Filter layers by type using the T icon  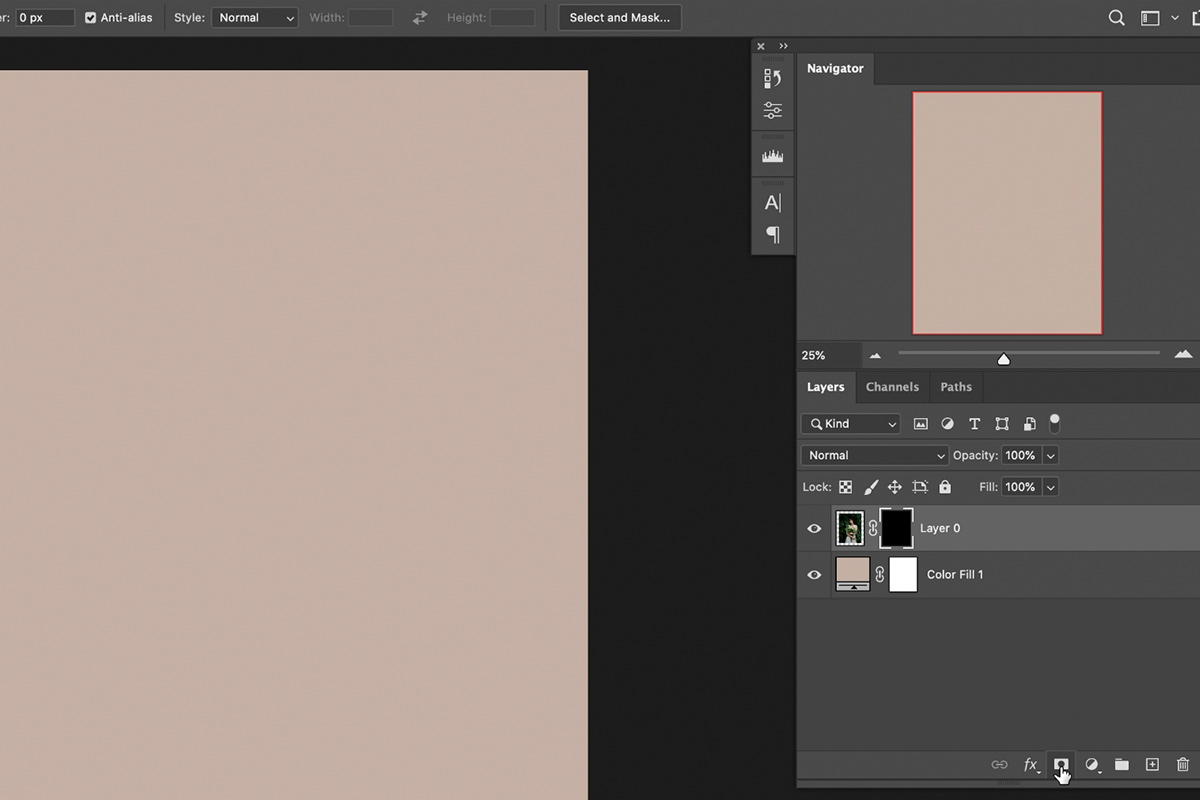pos(974,423)
